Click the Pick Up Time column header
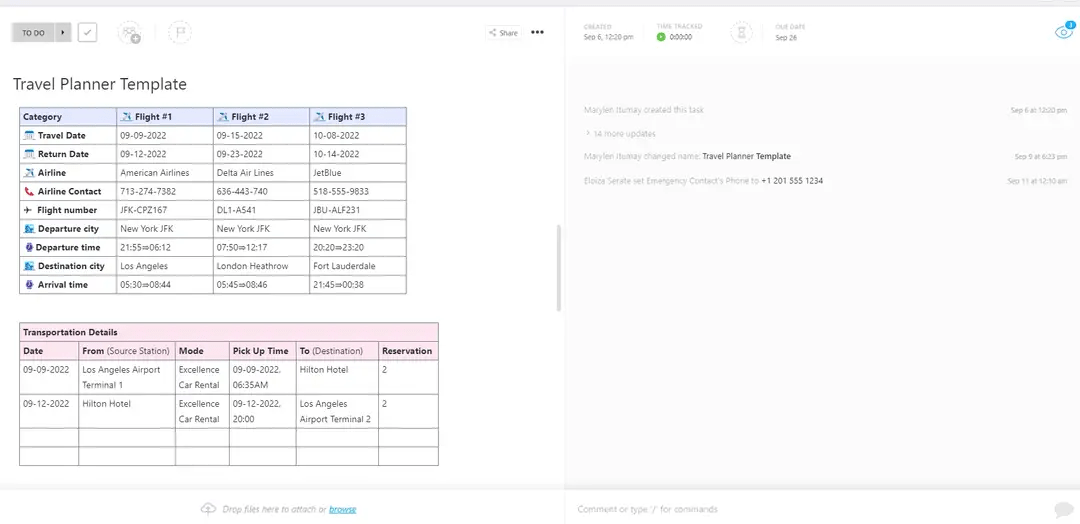 tap(262, 350)
